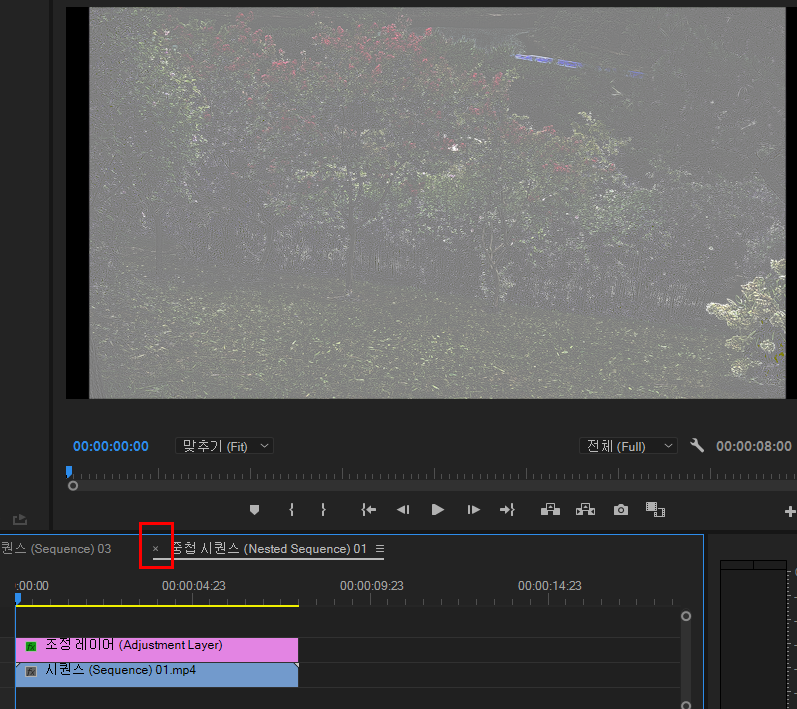
Task: Click timeline ruler at 00:00:09:23
Action: 372,586
